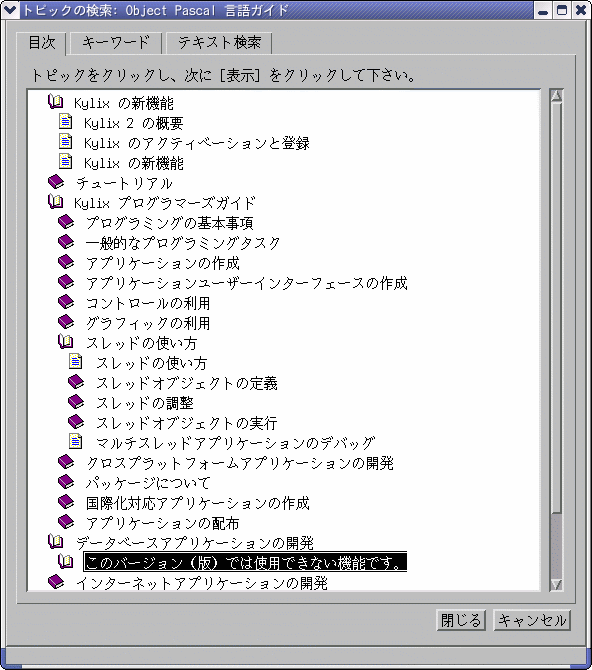Click the book icon for クロスプラットフォームアプリケーションの開発
The width and height of the screenshot is (592, 670).
66,462
